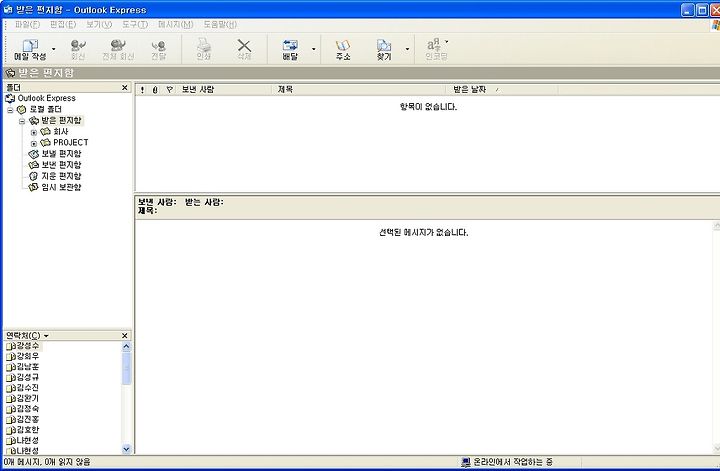Open the arrow next to 메일 작성
This screenshot has width=720, height=471.
(x=54, y=49)
